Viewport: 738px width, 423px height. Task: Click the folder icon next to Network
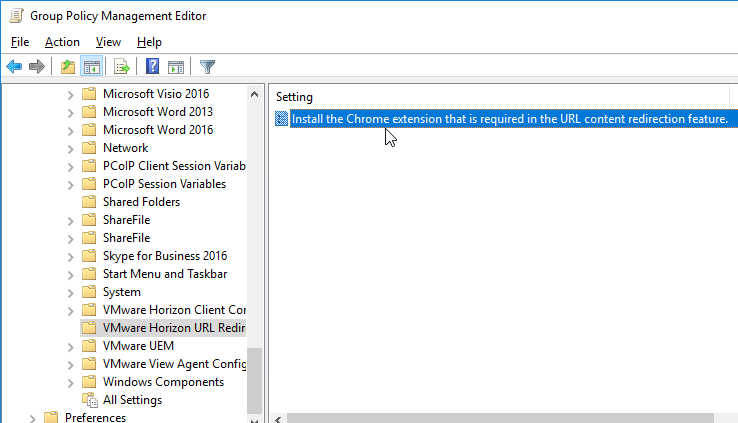point(89,148)
